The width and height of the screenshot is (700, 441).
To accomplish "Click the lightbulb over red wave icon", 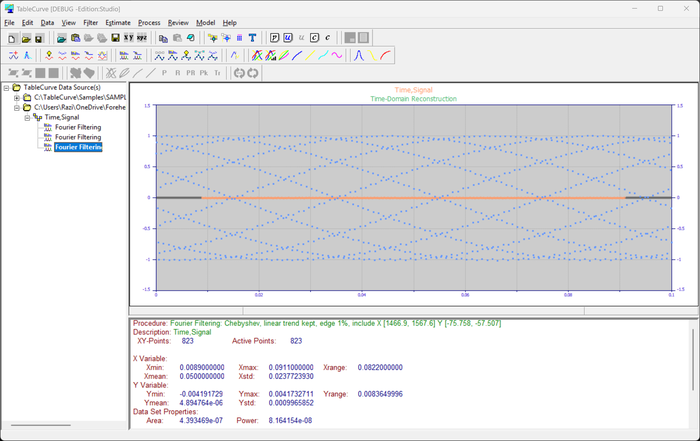I will [49, 56].
